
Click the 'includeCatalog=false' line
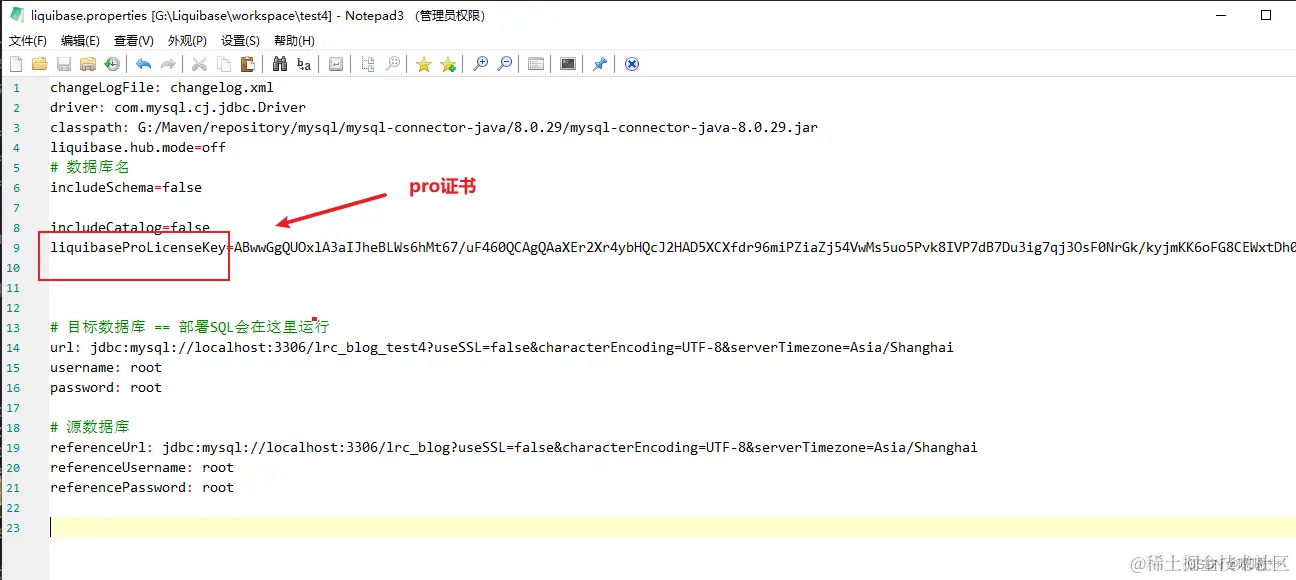pyautogui.click(x=130, y=227)
